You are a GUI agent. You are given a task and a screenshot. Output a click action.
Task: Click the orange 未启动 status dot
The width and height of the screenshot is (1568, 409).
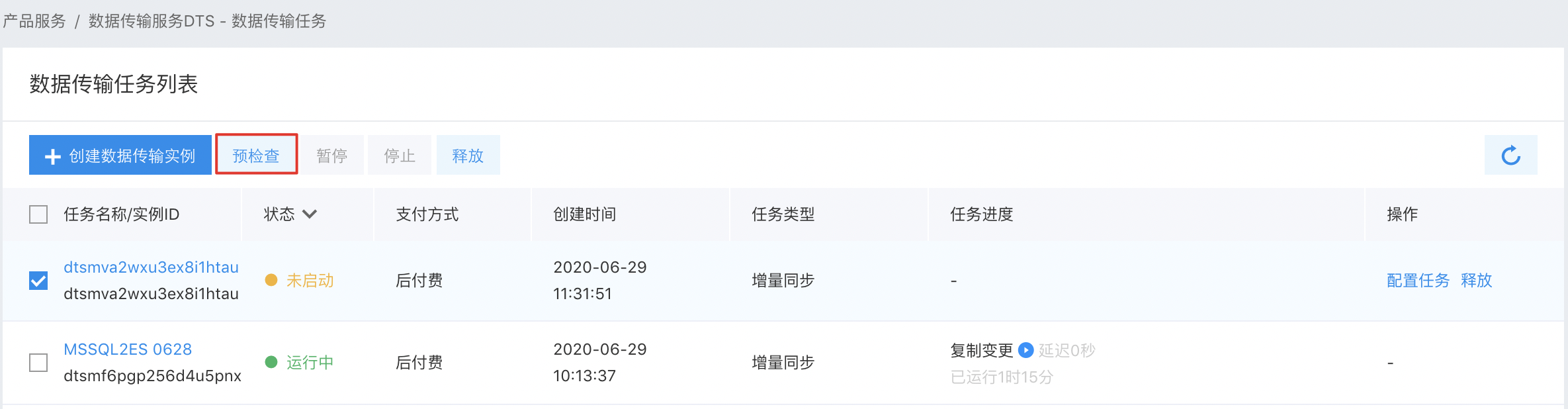tap(271, 280)
